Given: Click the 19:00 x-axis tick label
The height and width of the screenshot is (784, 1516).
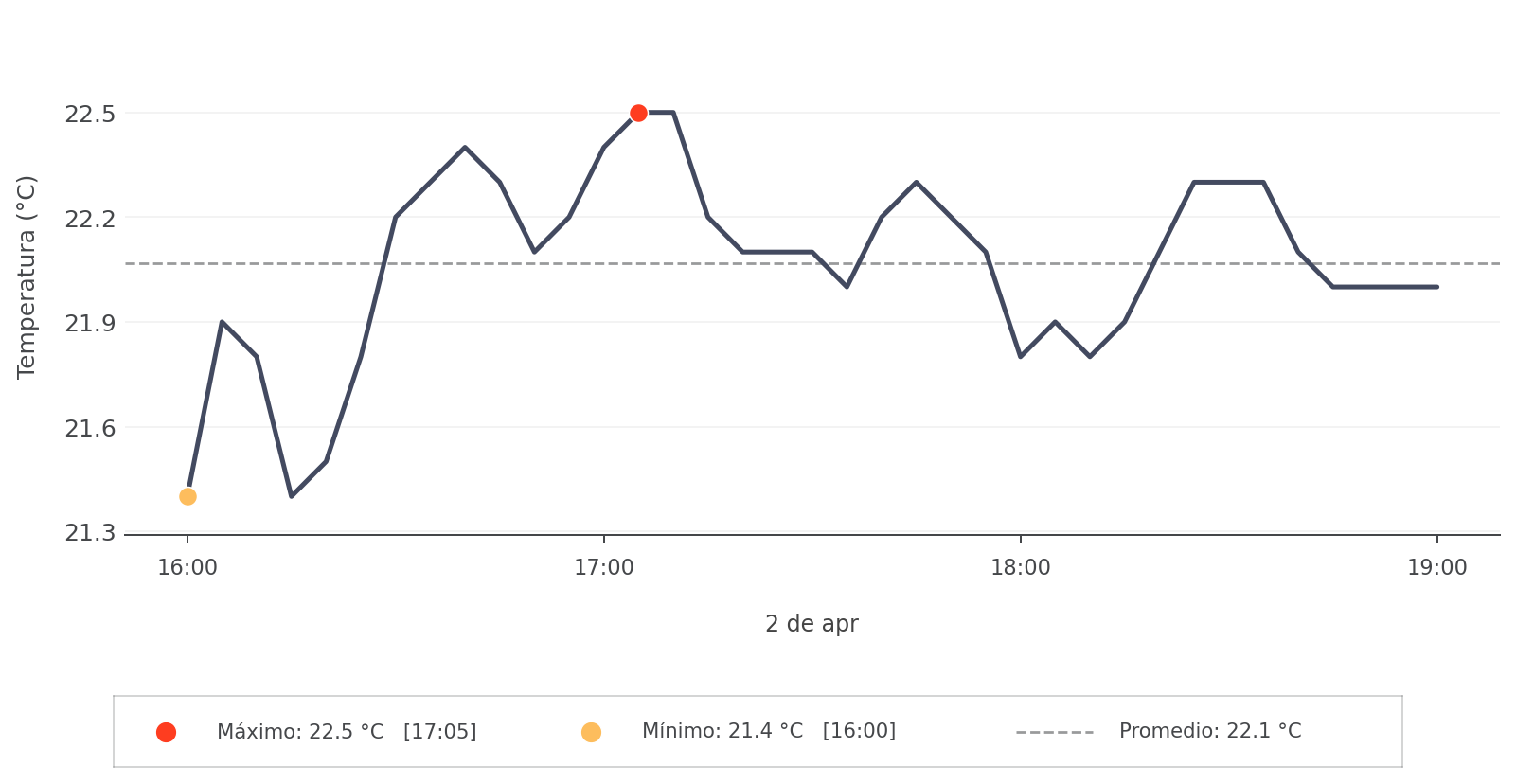Looking at the screenshot, I should coord(1436,568).
